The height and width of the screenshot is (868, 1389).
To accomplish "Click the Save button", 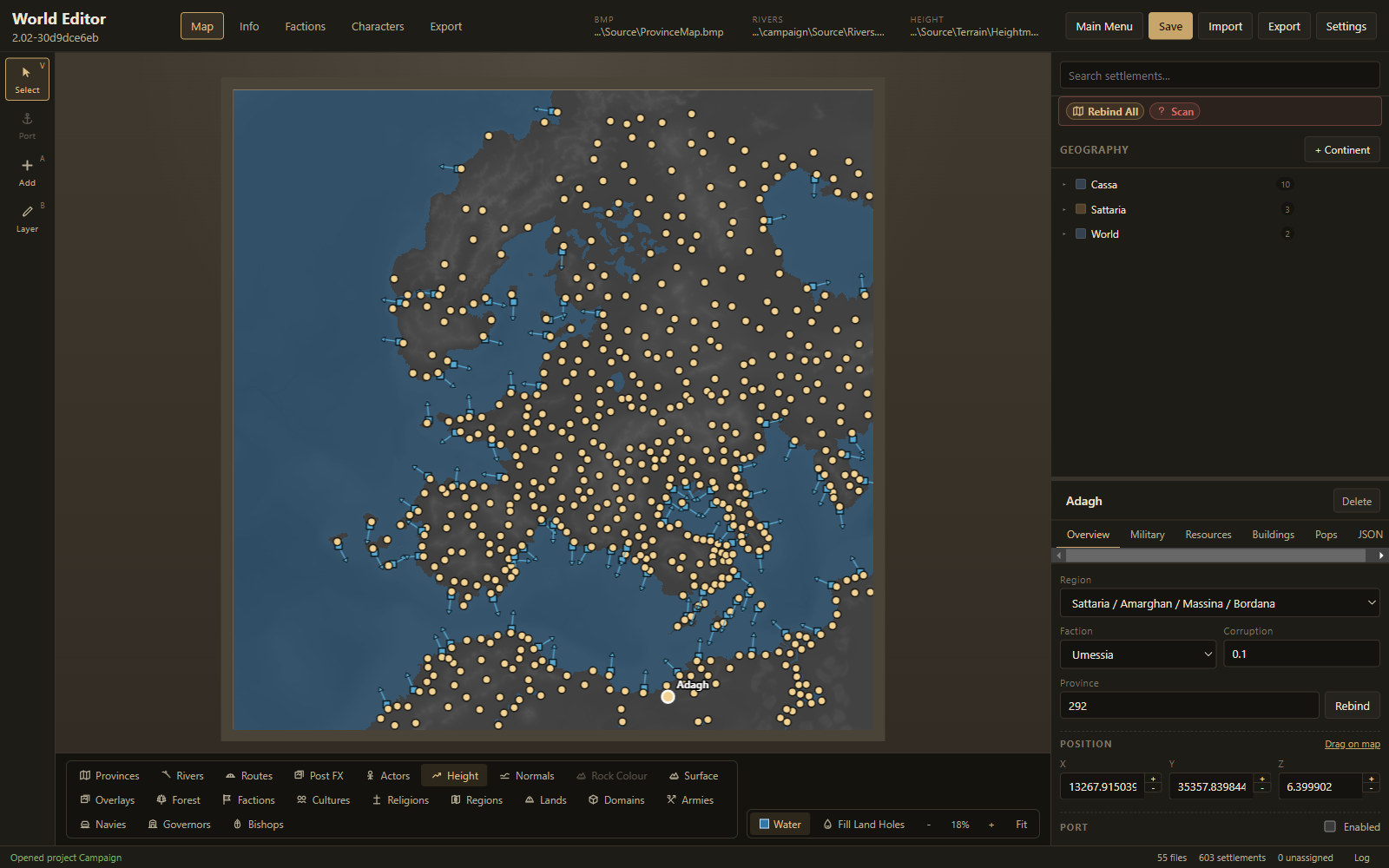I will (x=1170, y=26).
